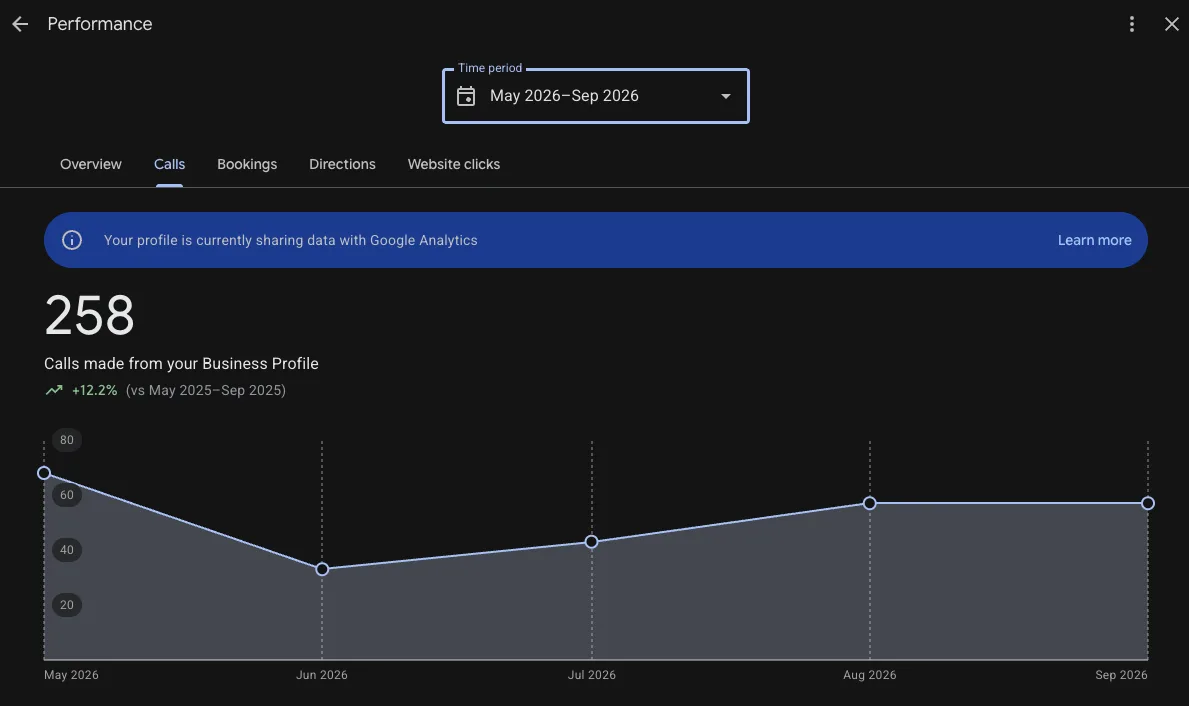Screen dimensions: 1189x706
Task: Click the 20 y-axis label
Action: (67, 605)
